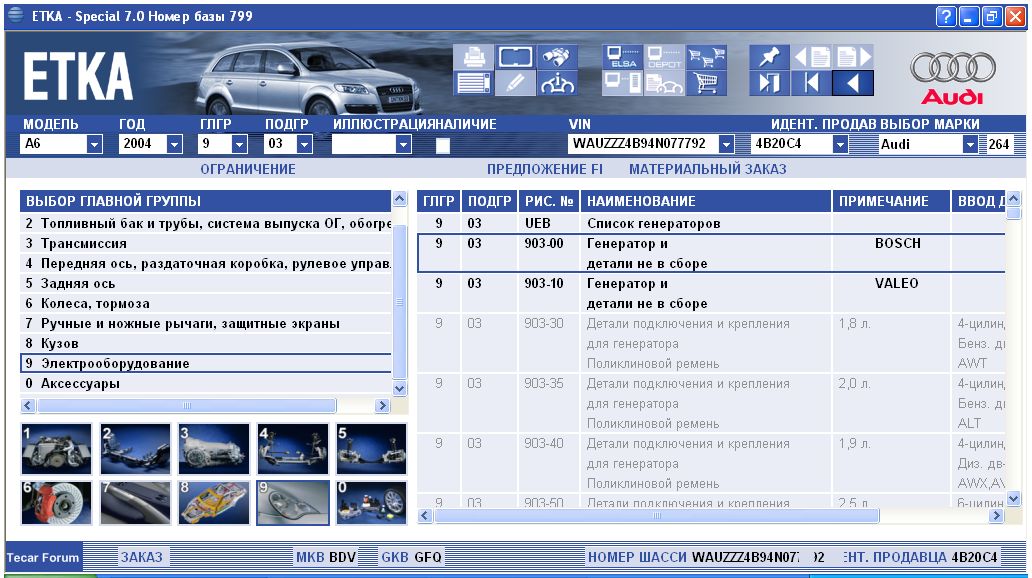Click brake disc thumbnail number 6
The height and width of the screenshot is (578, 1032).
(x=56, y=503)
